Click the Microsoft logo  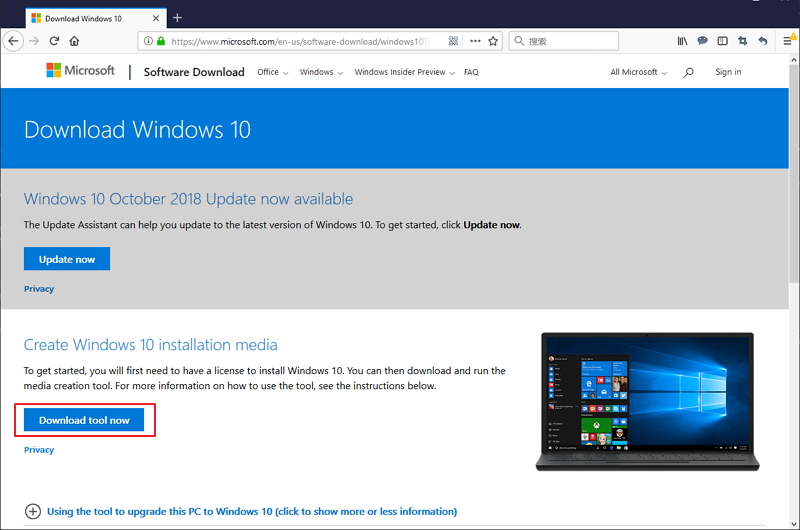pos(81,70)
